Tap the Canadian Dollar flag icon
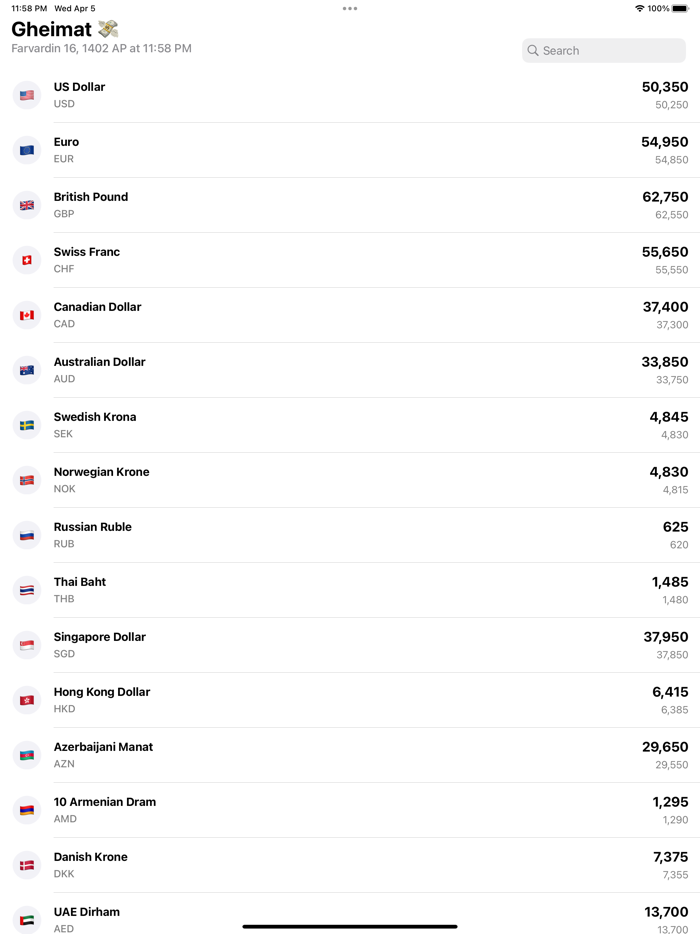Screen dimensions: 700x934 pyautogui.click(x=27, y=315)
